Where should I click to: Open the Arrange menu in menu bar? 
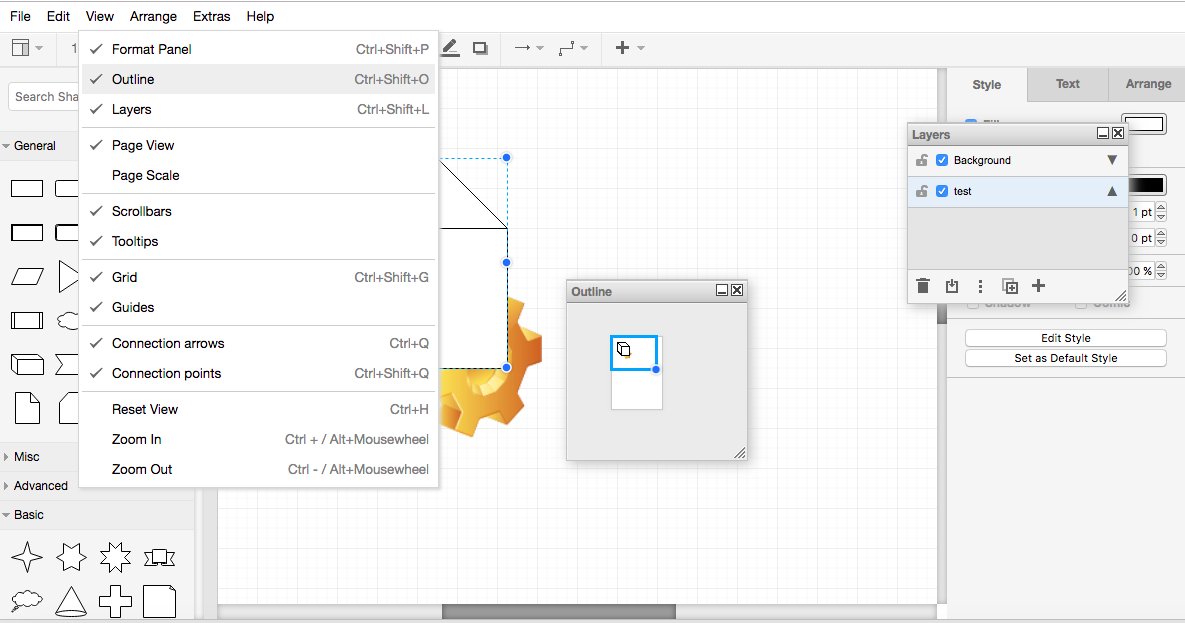click(153, 16)
